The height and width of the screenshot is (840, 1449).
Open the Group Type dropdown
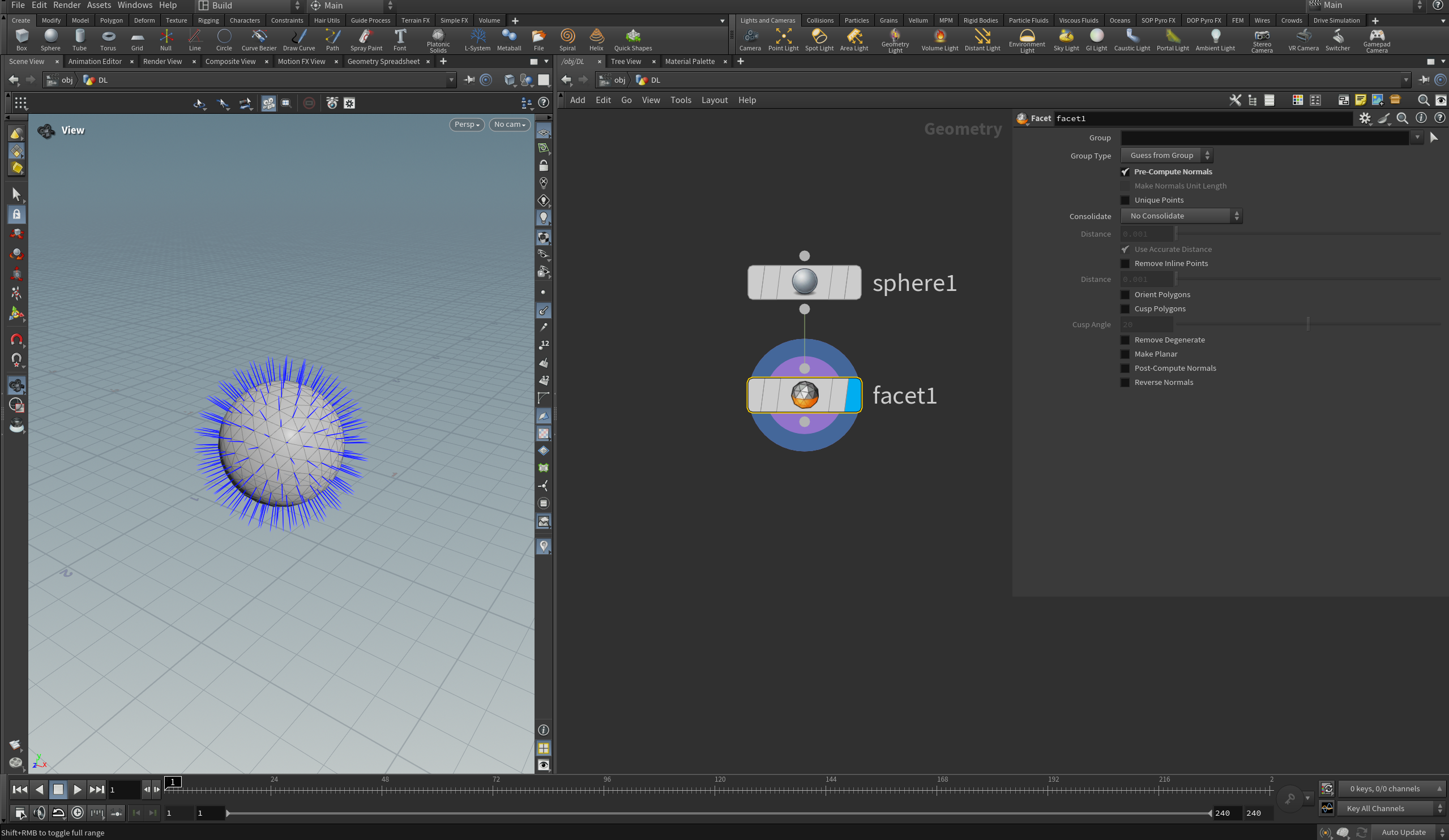(x=1166, y=155)
